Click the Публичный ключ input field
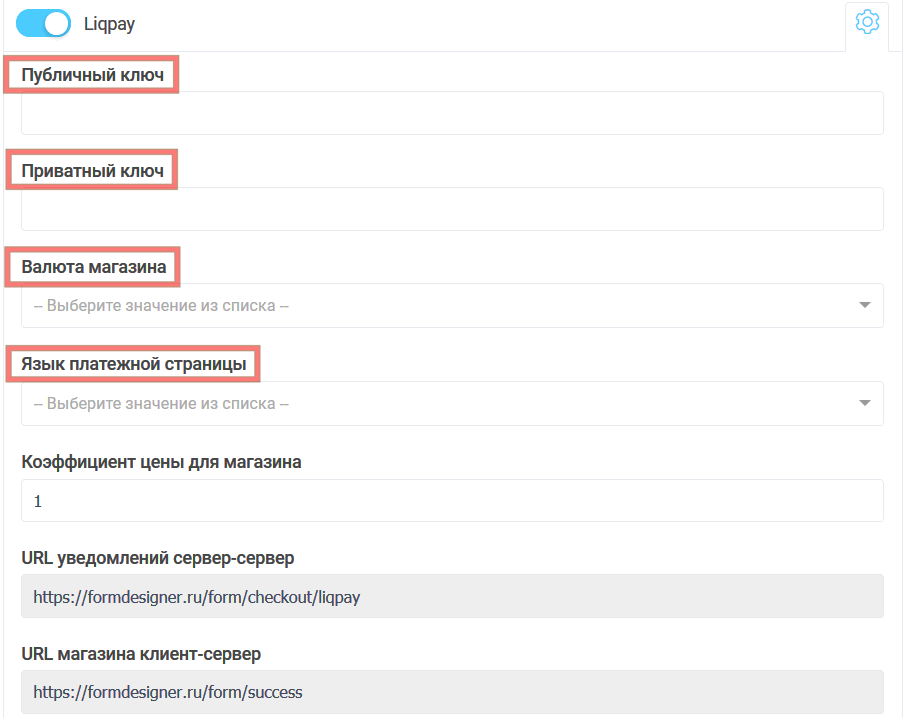The image size is (905, 718). click(452, 113)
